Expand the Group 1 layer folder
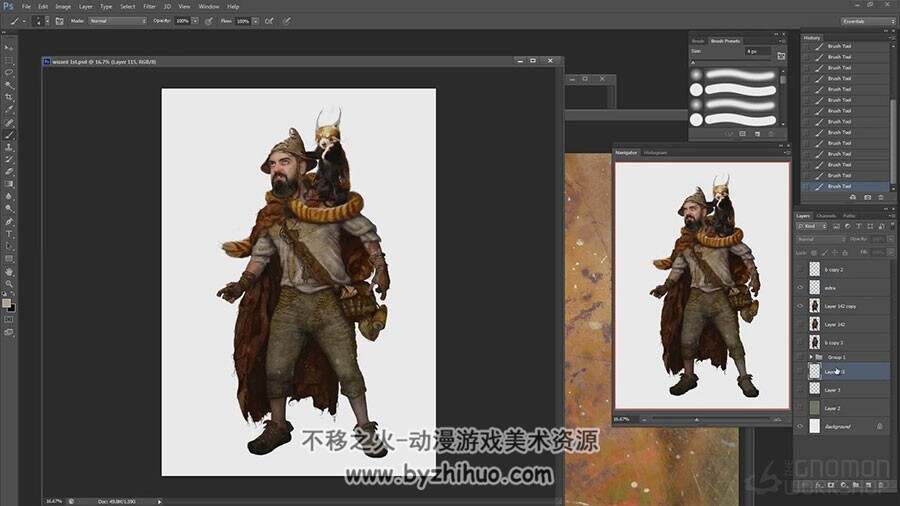The height and width of the screenshot is (506, 900). tap(811, 357)
